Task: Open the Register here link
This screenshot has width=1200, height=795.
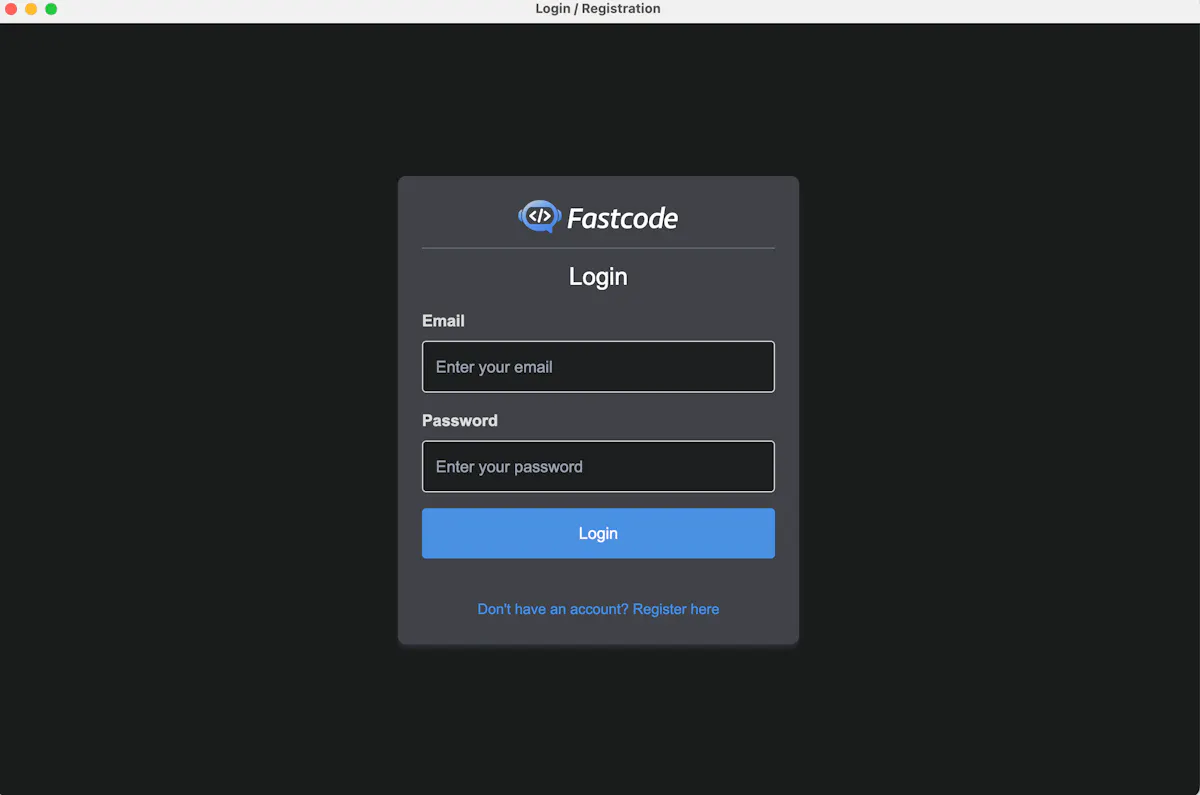Action: pos(598,609)
